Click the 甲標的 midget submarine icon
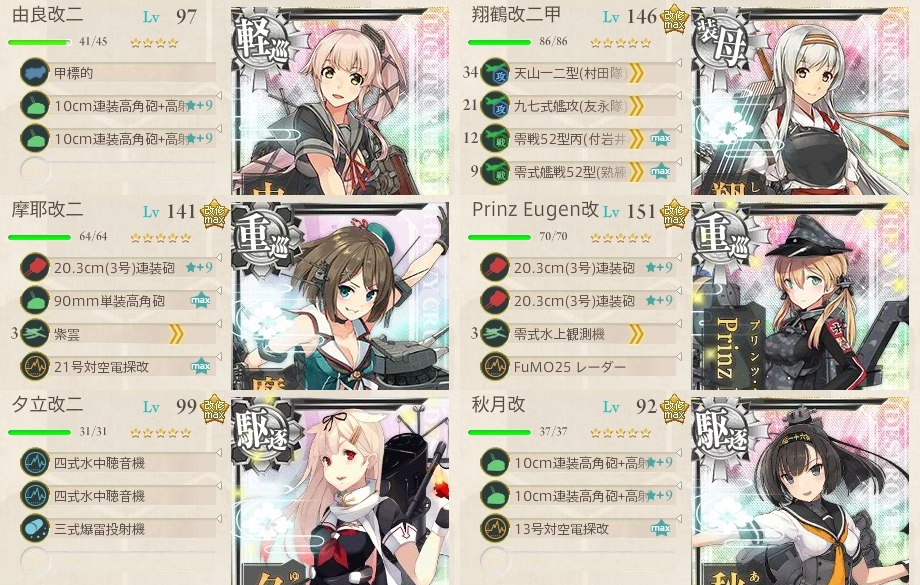The width and height of the screenshot is (920, 585). pos(35,73)
